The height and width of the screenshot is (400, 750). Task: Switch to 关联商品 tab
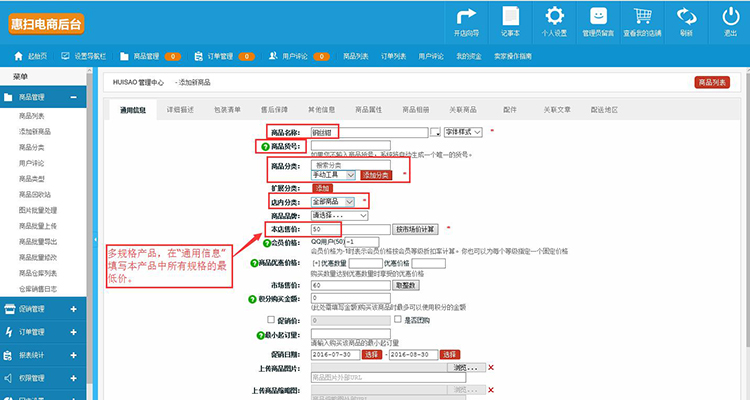[x=463, y=110]
